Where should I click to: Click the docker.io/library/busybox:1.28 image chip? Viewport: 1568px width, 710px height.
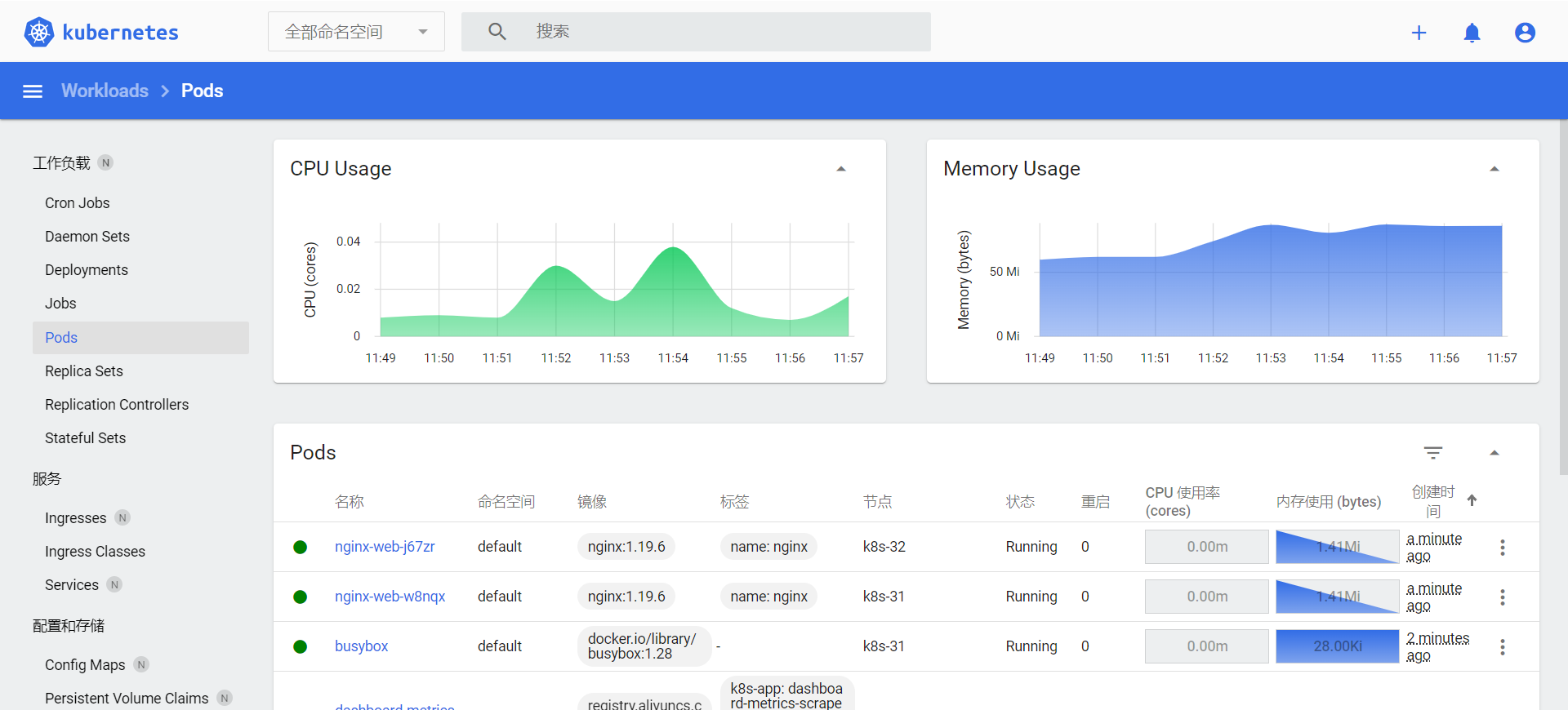click(644, 646)
